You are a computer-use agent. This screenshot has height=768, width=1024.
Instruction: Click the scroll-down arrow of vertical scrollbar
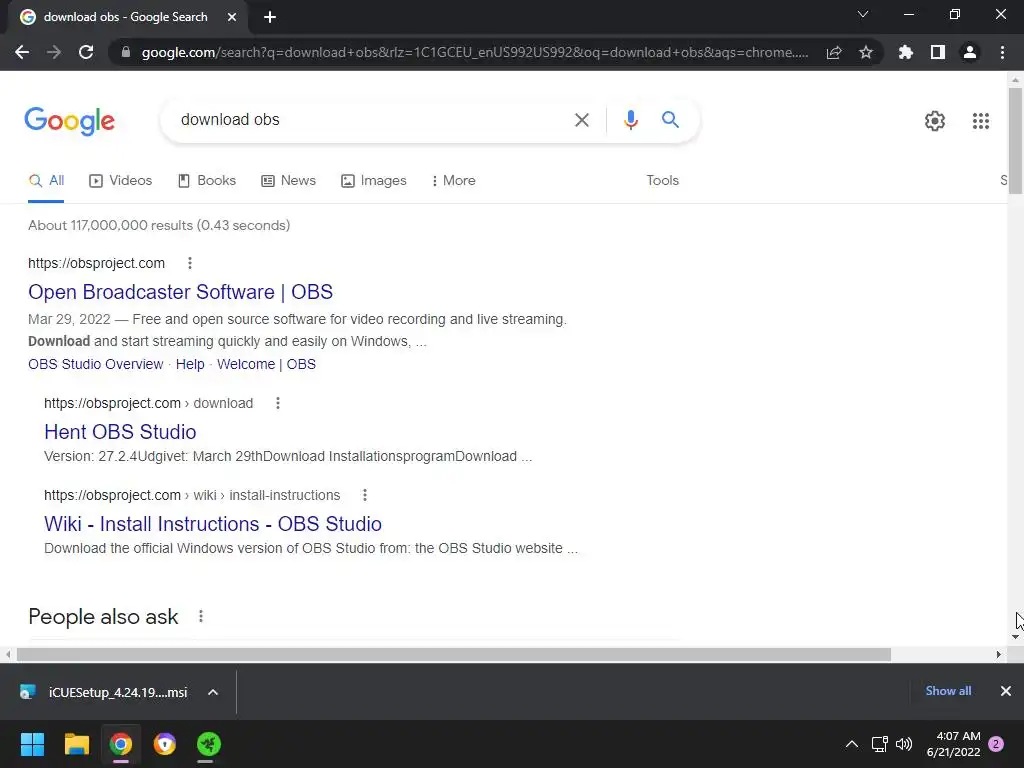point(1015,637)
